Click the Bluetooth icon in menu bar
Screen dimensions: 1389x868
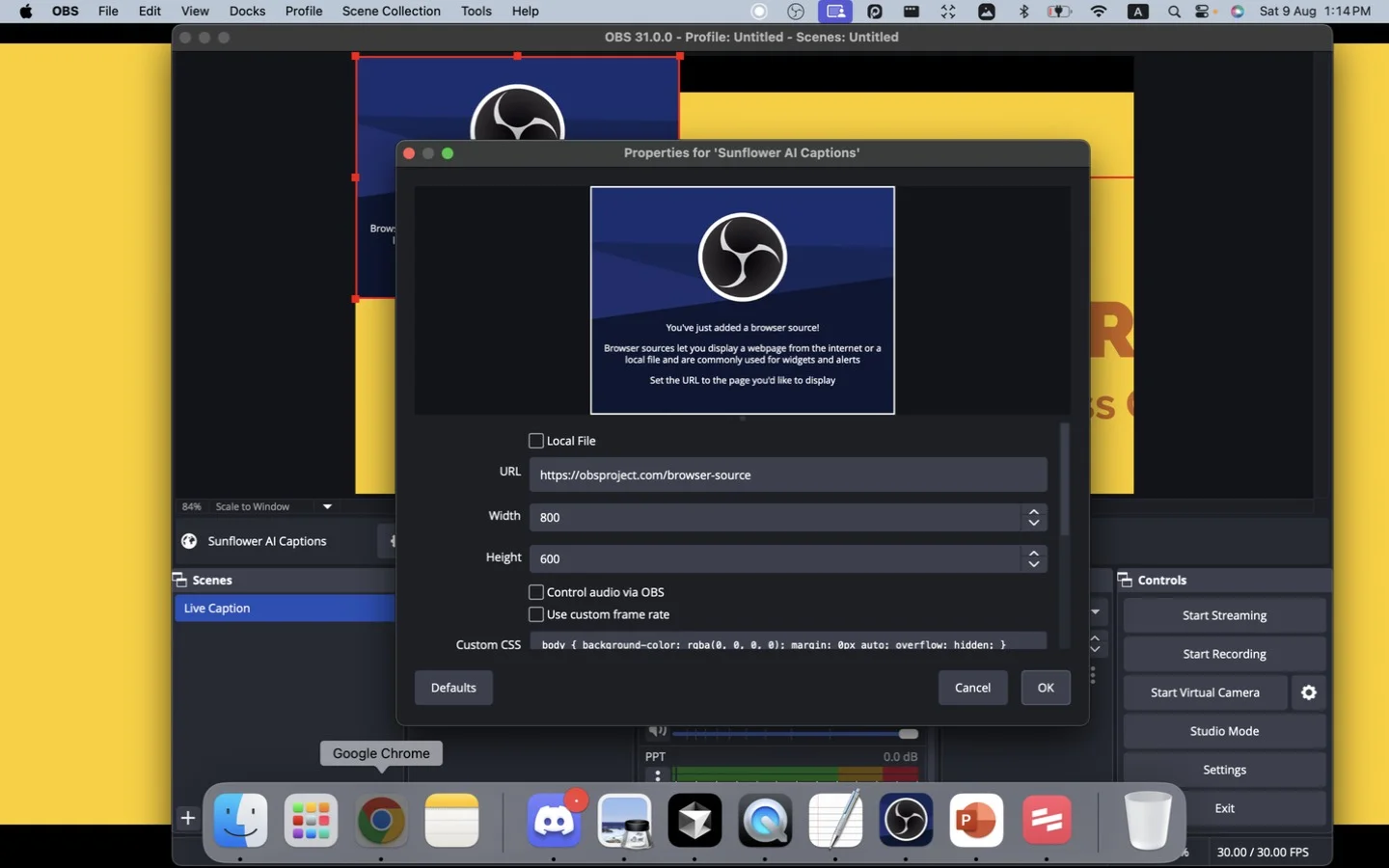coord(1024,12)
